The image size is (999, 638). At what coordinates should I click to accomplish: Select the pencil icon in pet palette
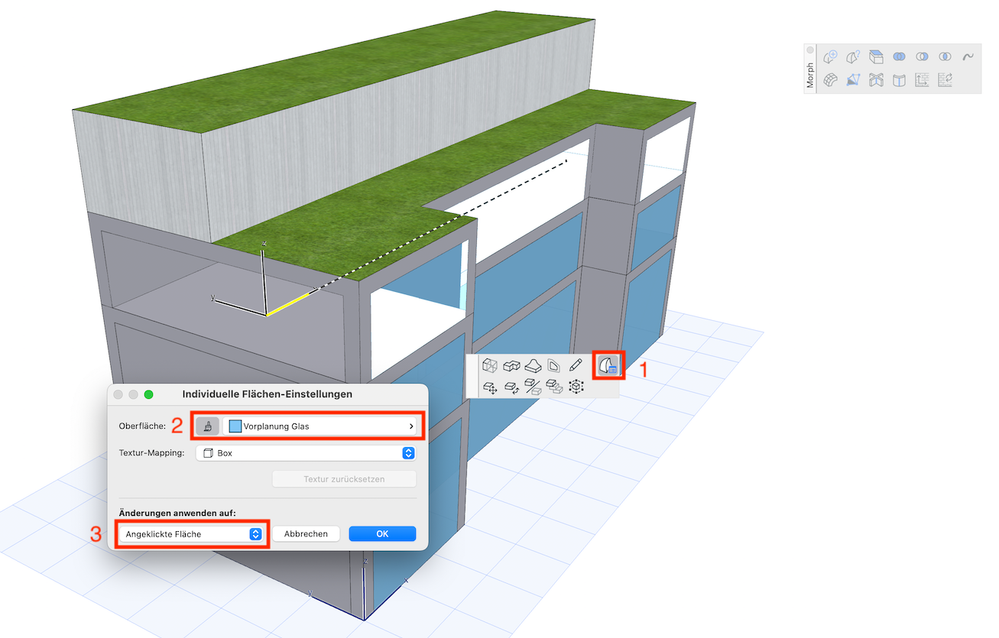click(x=575, y=365)
